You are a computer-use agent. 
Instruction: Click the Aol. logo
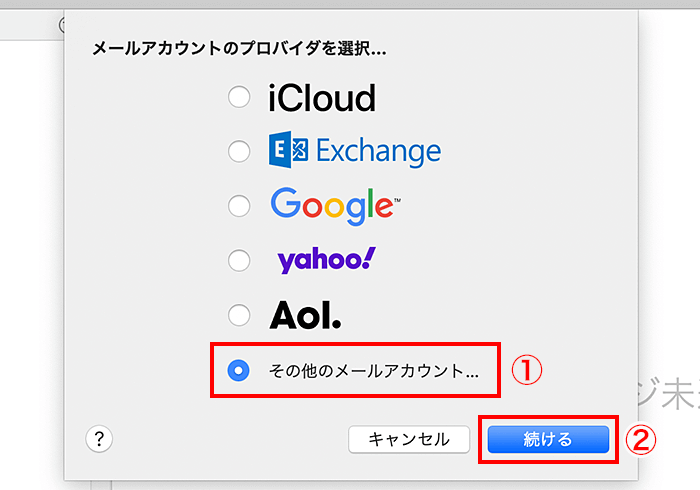pyautogui.click(x=305, y=316)
